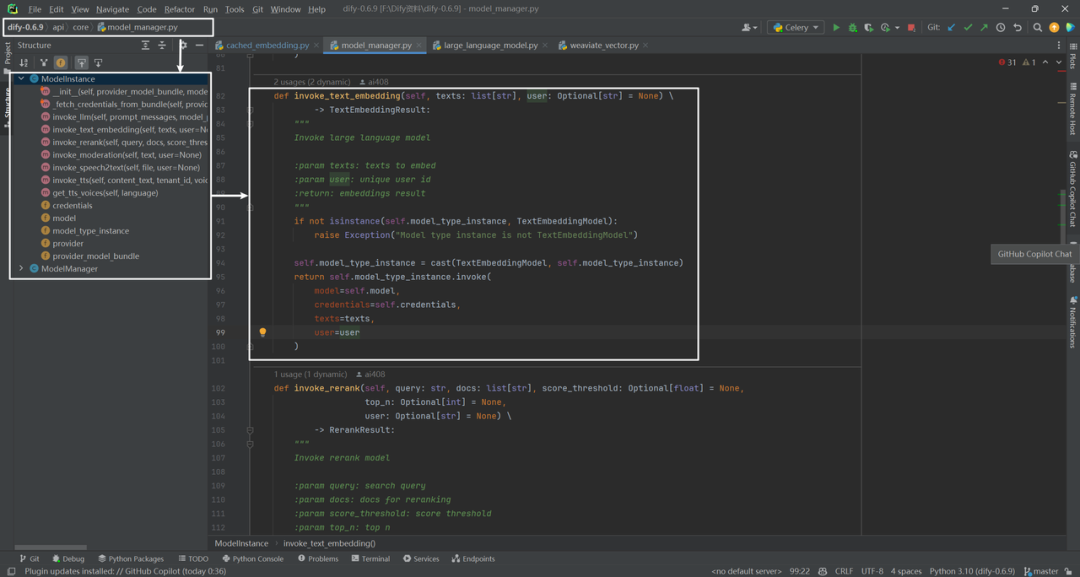Run the Celery configuration

click(836, 28)
